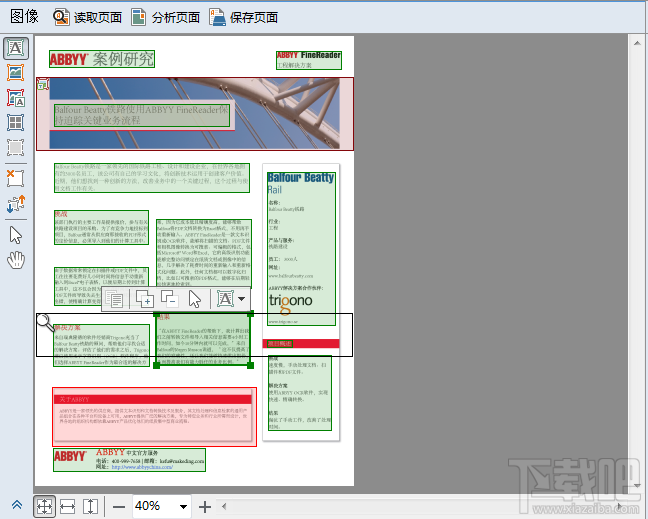Select the red 项目概述 bar label in sidebar
The width and height of the screenshot is (648, 519).
tap(280, 343)
